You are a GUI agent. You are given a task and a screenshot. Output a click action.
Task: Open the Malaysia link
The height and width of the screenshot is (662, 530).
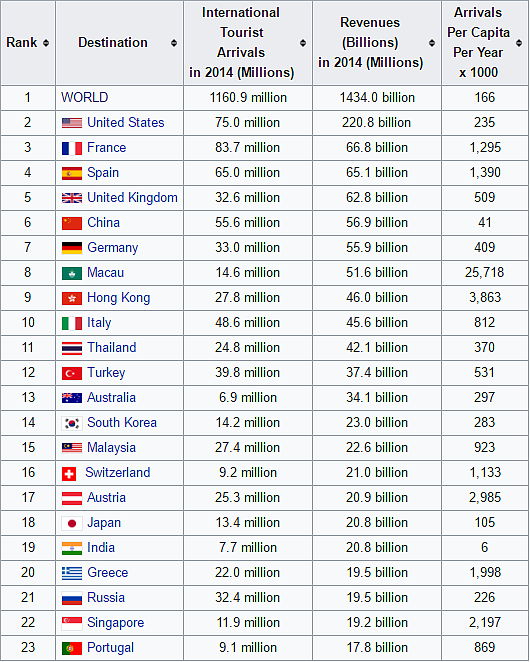click(111, 448)
